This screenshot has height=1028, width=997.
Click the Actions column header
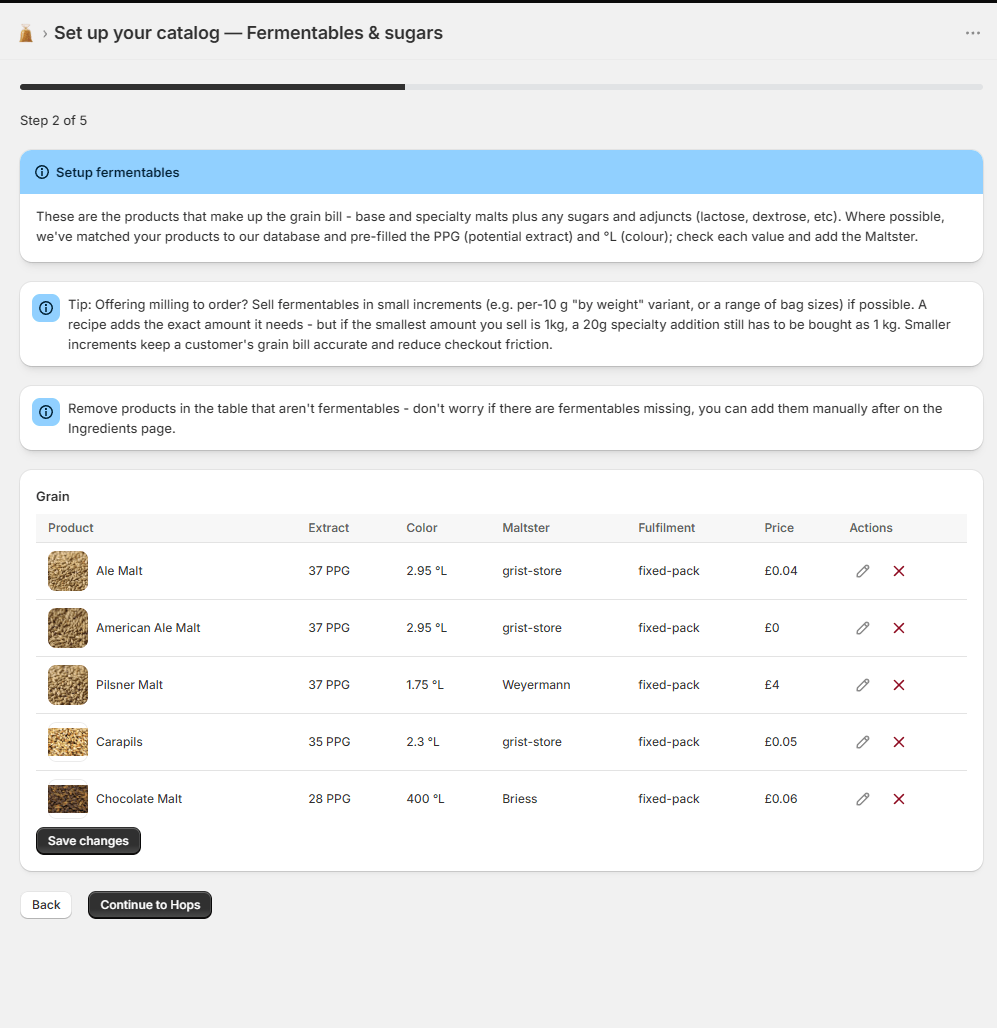(x=870, y=528)
